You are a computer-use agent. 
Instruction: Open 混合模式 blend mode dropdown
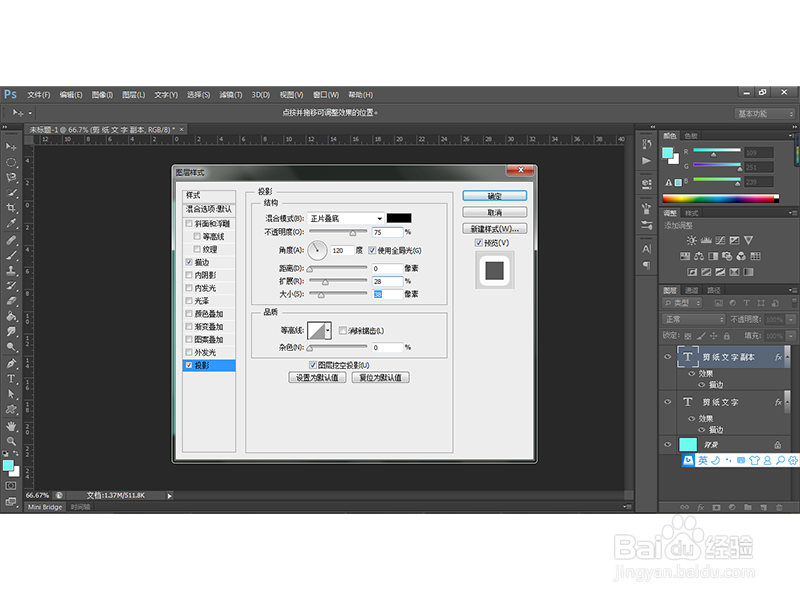tap(345, 218)
